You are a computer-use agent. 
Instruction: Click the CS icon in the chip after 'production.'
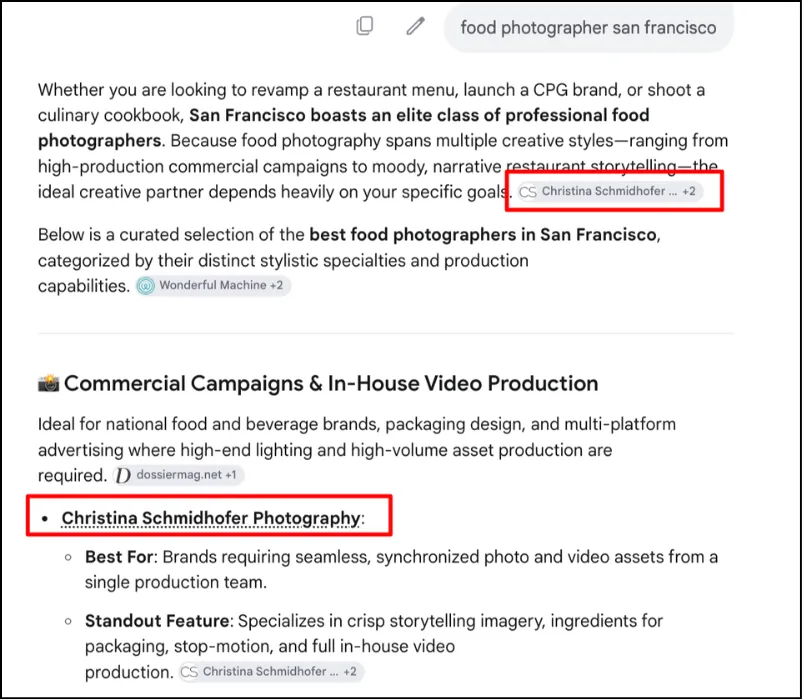point(189,672)
